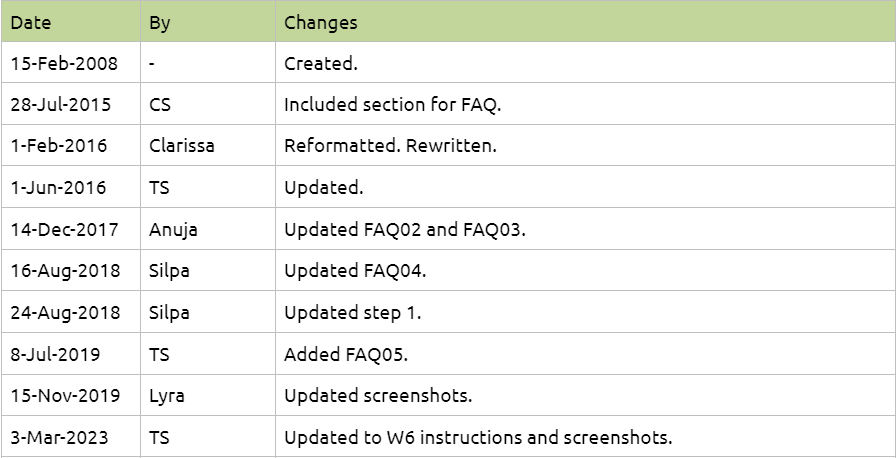Select the 28-Jul-2015 date cell
The height and width of the screenshot is (458, 896).
tap(61, 104)
